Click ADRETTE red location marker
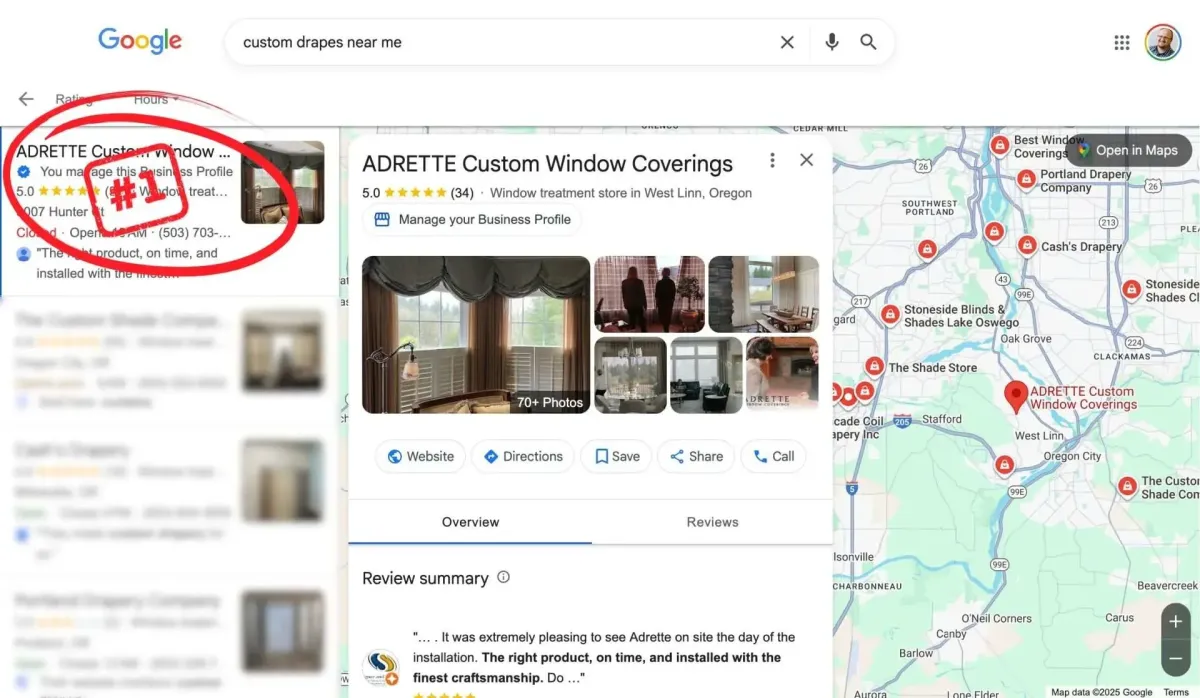 [x=1016, y=397]
